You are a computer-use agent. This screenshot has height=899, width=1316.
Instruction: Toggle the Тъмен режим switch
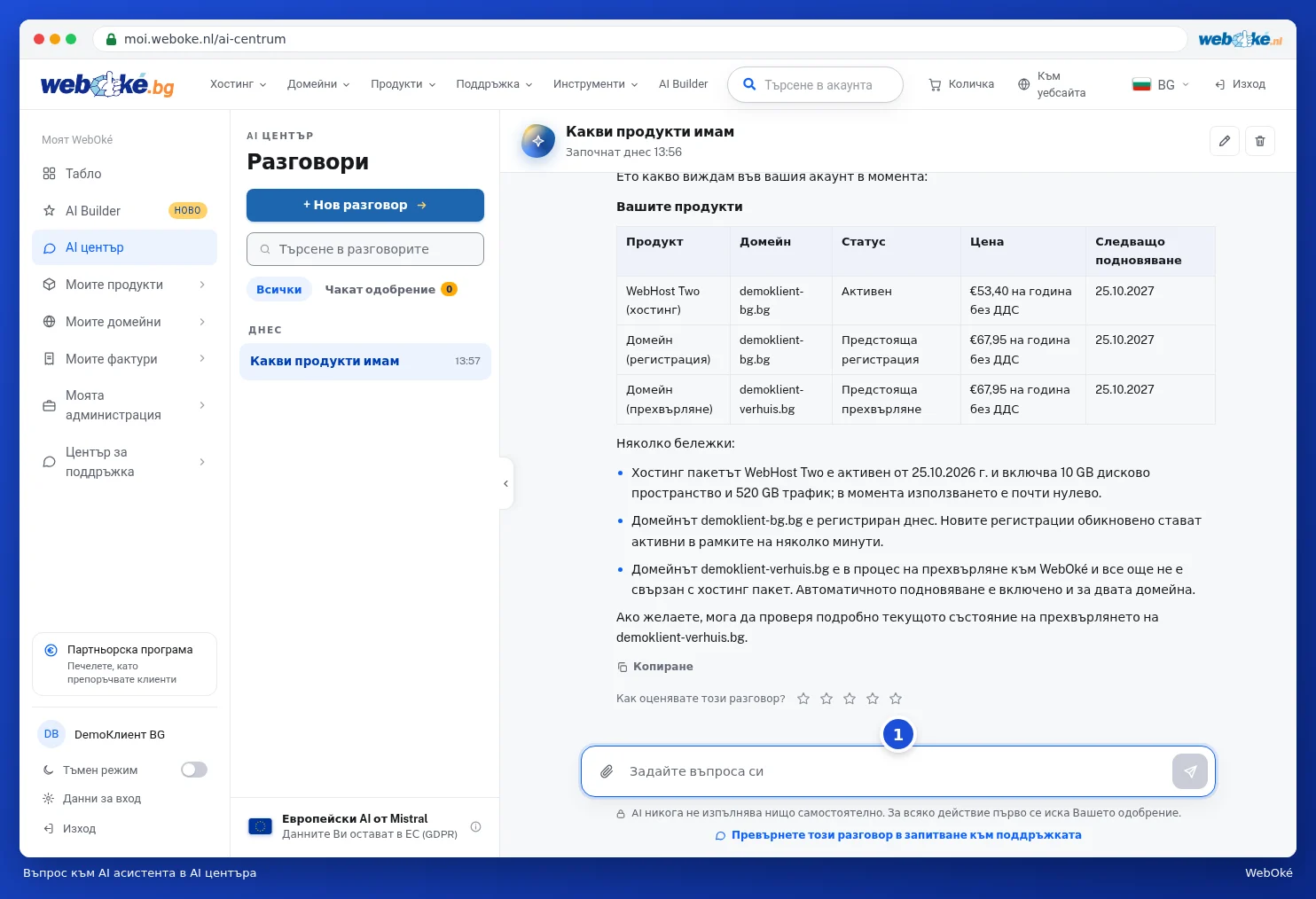pos(194,770)
